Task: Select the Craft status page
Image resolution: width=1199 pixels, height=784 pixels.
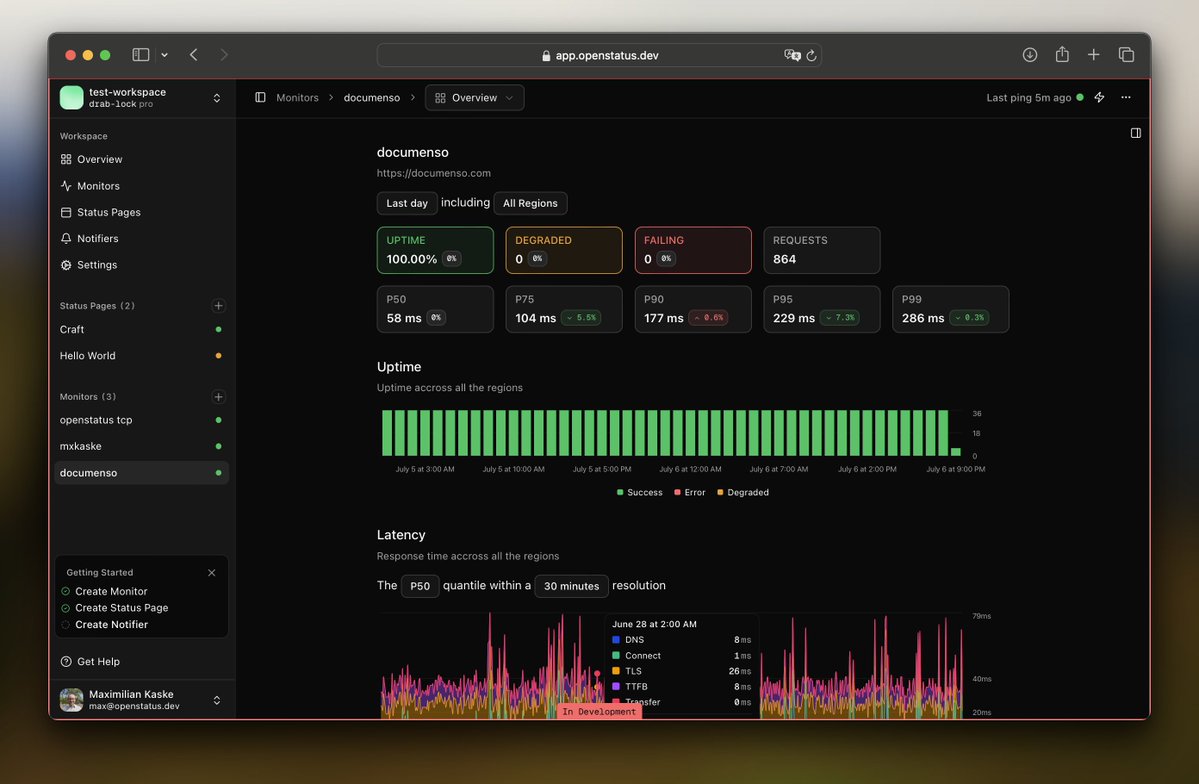Action: click(141, 330)
